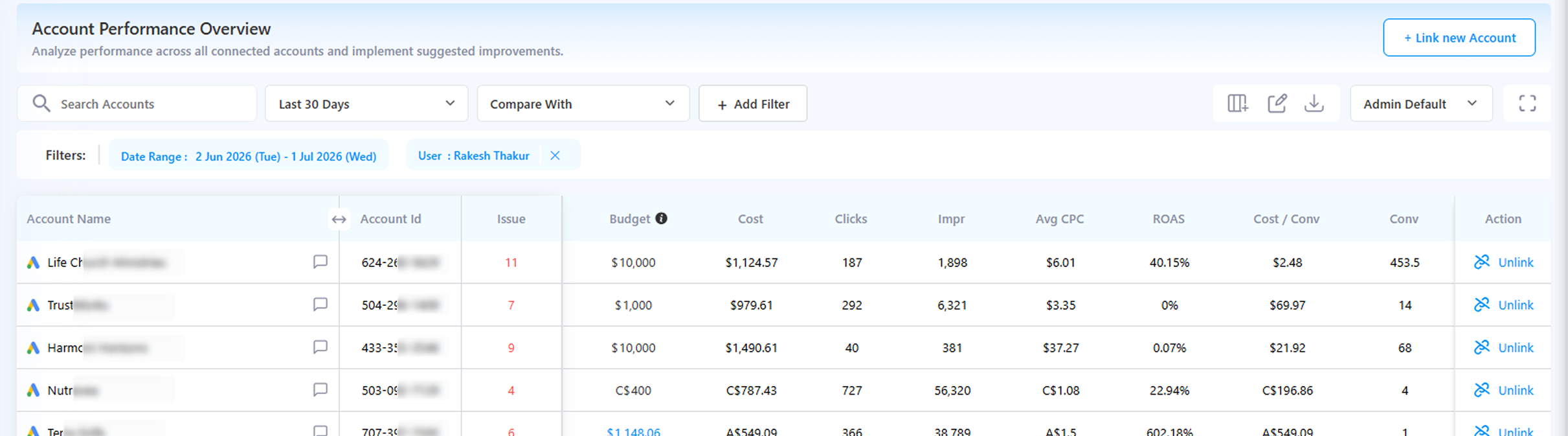Click the Add Filter button
This screenshot has height=436, width=1568.
[x=753, y=103]
